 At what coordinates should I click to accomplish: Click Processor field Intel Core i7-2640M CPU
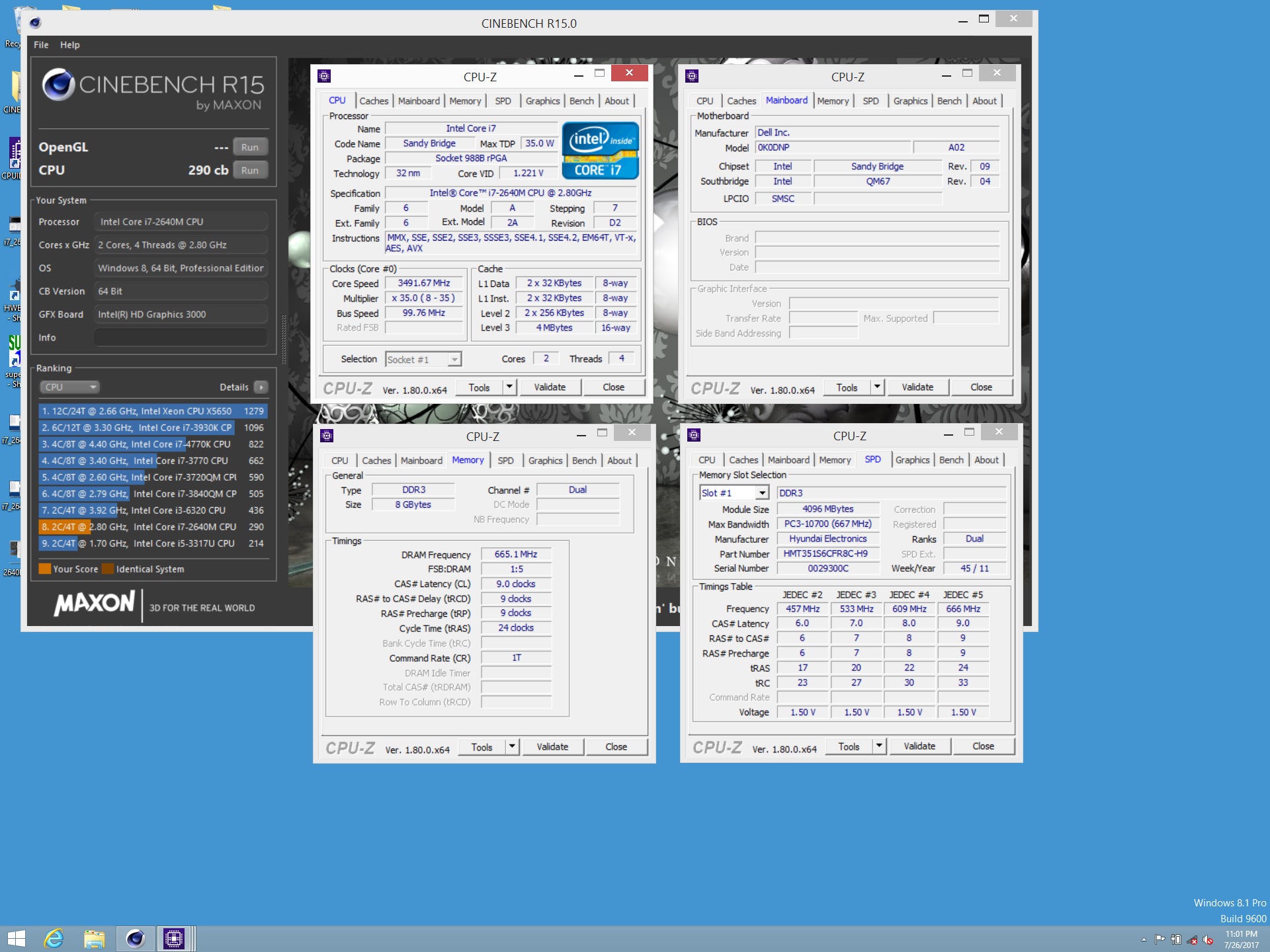click(x=181, y=221)
